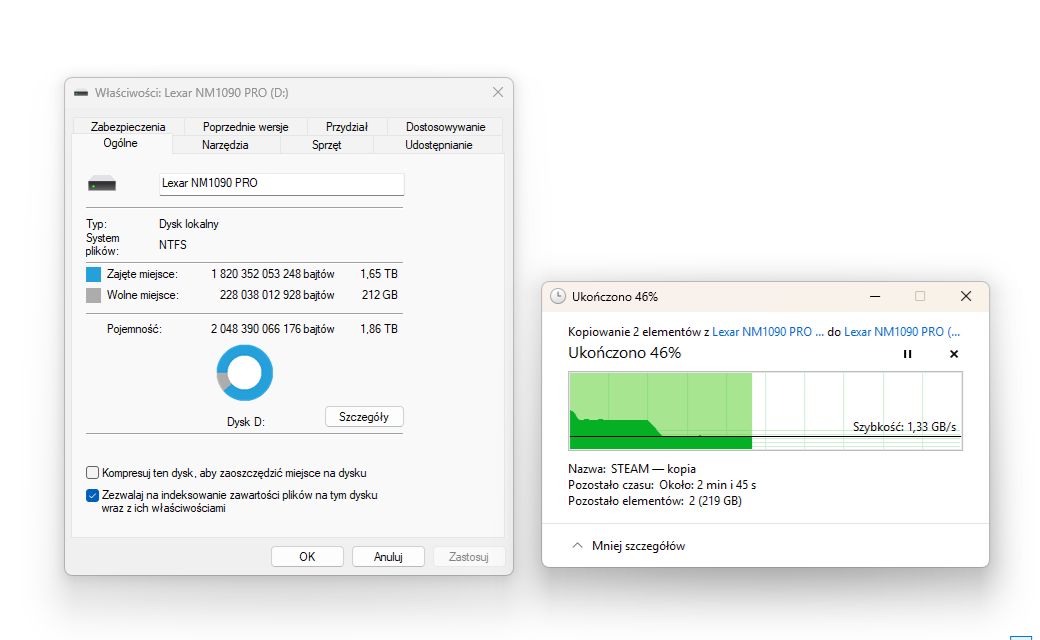
Task: Click the text 'Szybkość: 1,33 GB/s'
Action: (x=905, y=427)
